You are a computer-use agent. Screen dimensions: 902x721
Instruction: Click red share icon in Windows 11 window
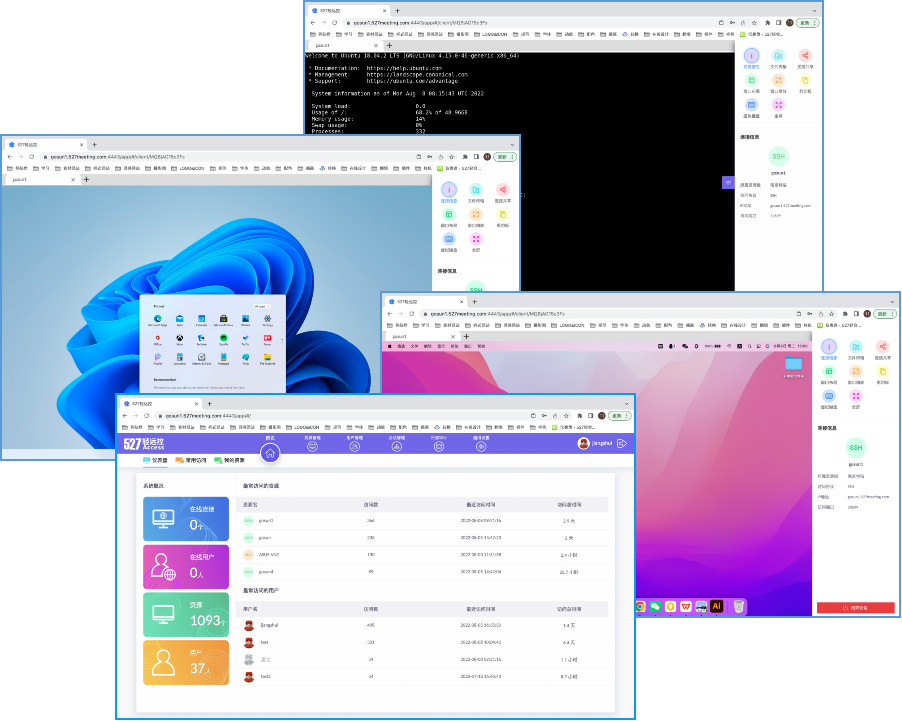pyautogui.click(x=503, y=190)
